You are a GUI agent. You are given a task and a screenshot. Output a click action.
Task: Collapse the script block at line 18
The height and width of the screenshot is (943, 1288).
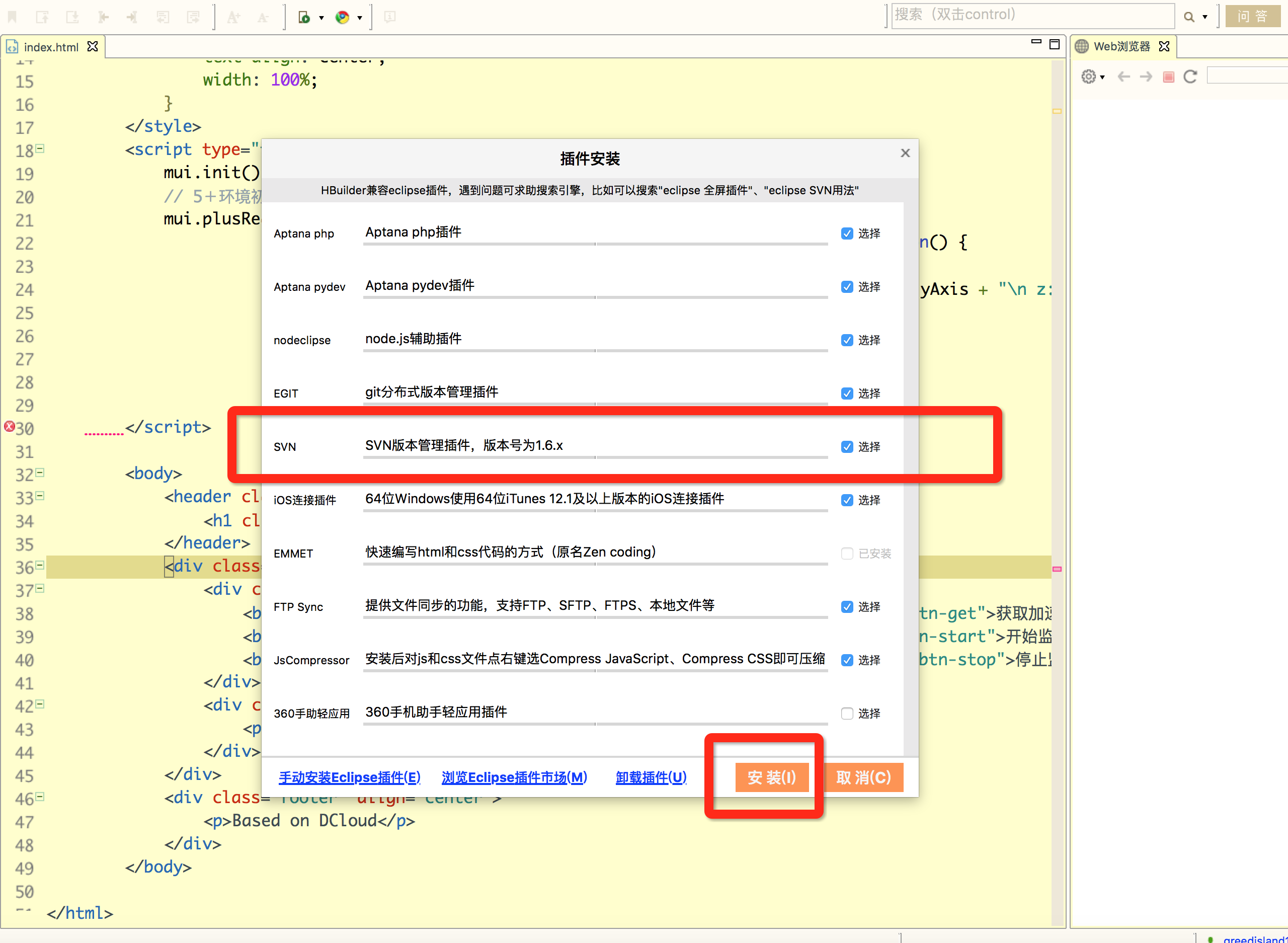[40, 149]
